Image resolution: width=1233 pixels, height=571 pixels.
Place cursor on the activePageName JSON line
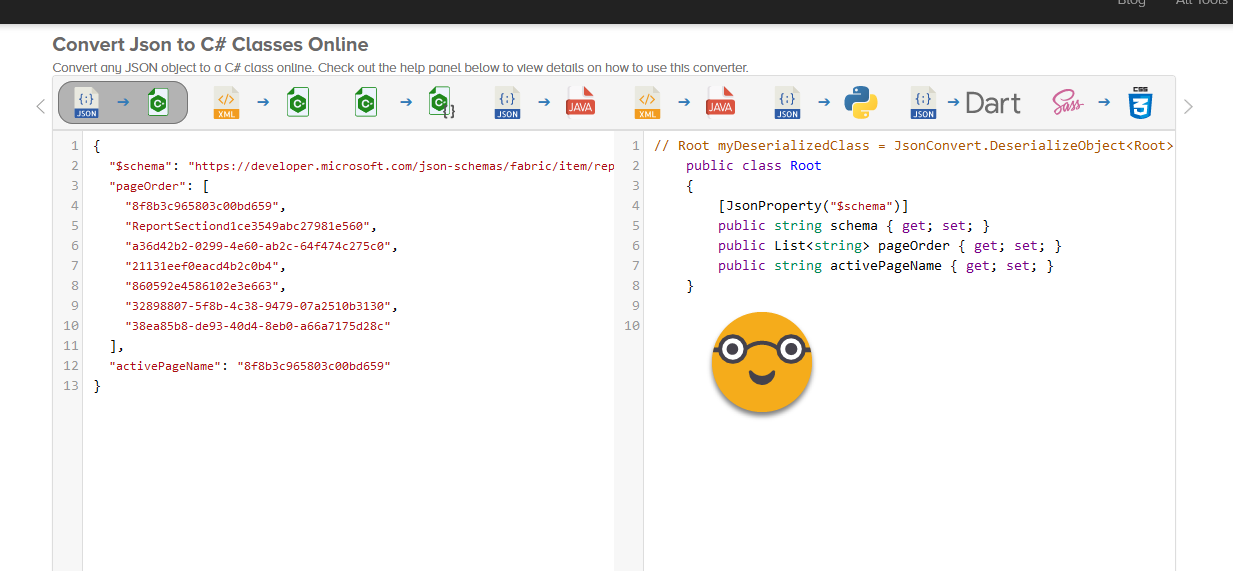coord(249,366)
